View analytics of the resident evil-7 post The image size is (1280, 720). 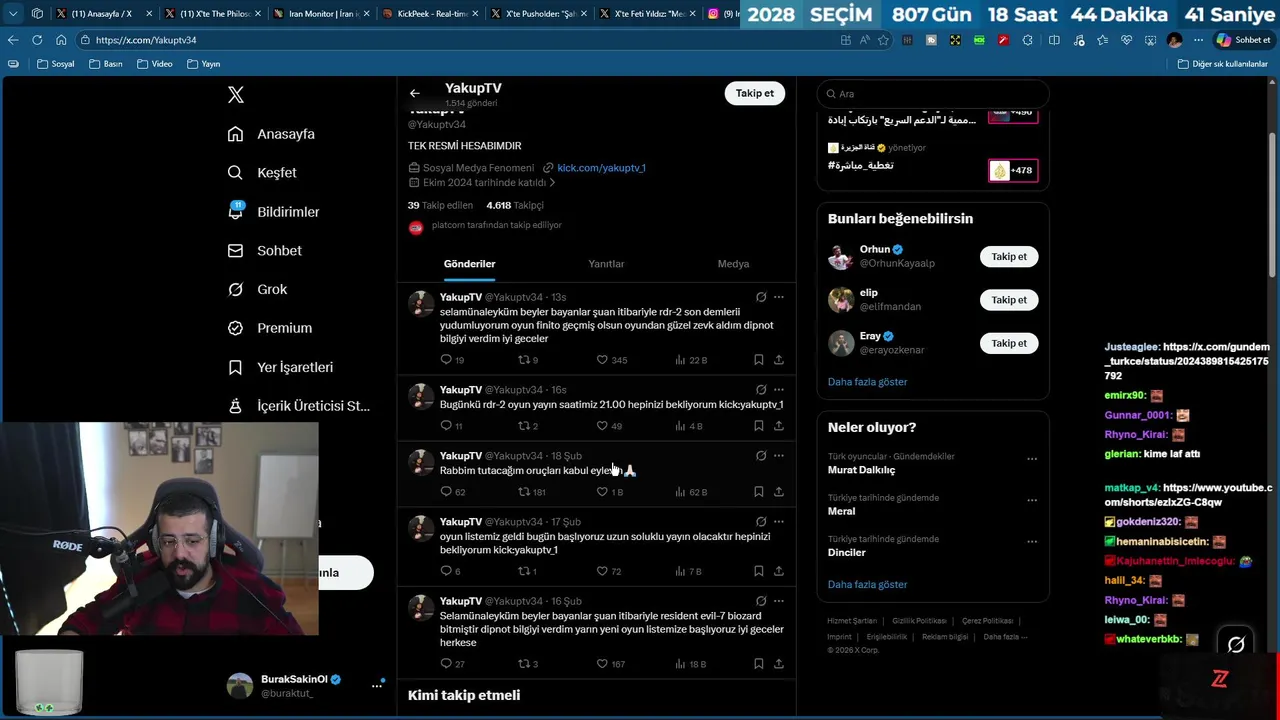pos(691,664)
